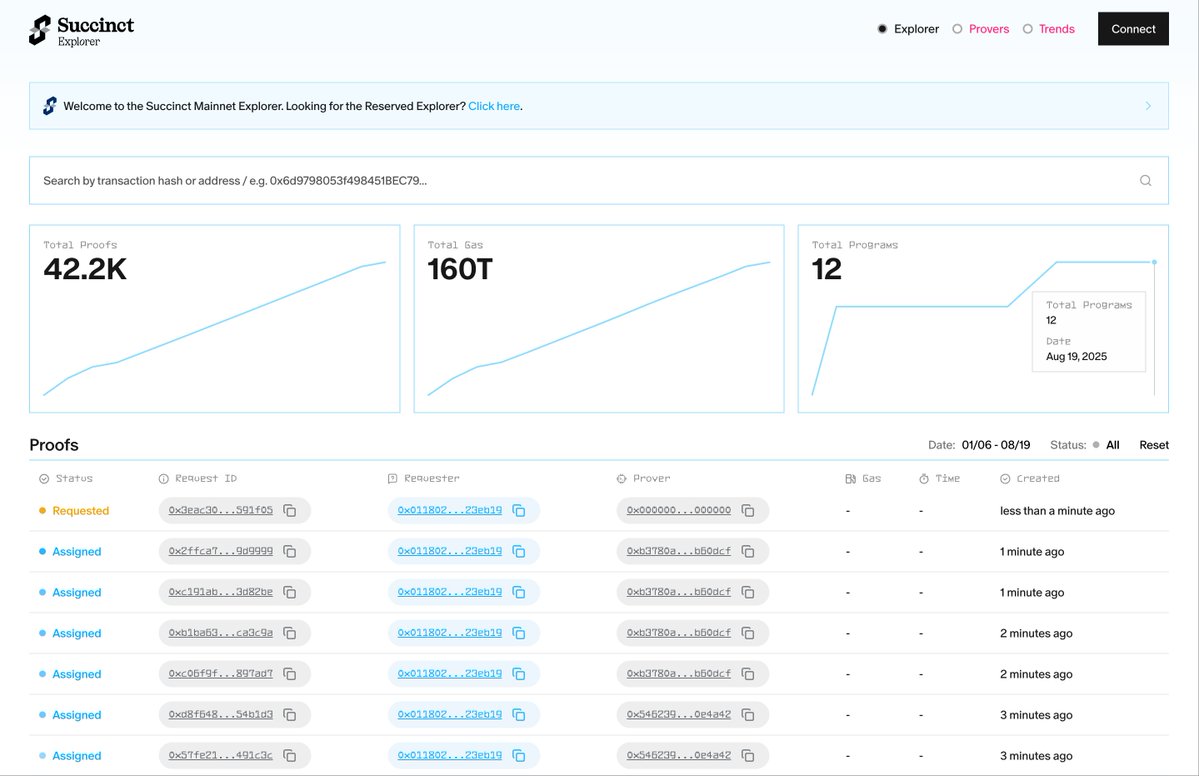1199x776 pixels.
Task: Switch to the Trends page
Action: [1048, 29]
